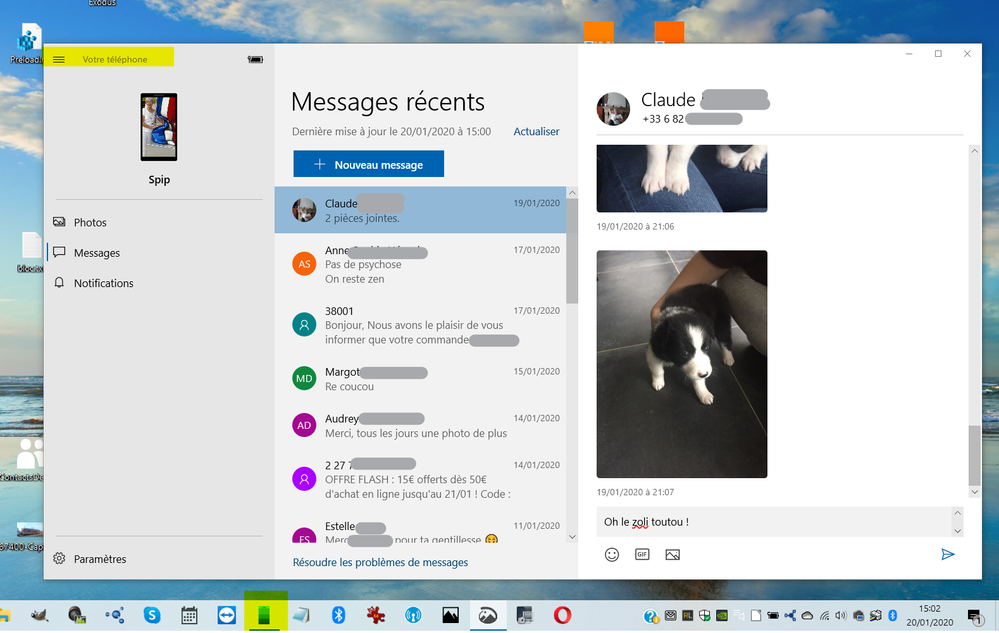Open the Anne conversation "On reste zen"

coord(420,264)
